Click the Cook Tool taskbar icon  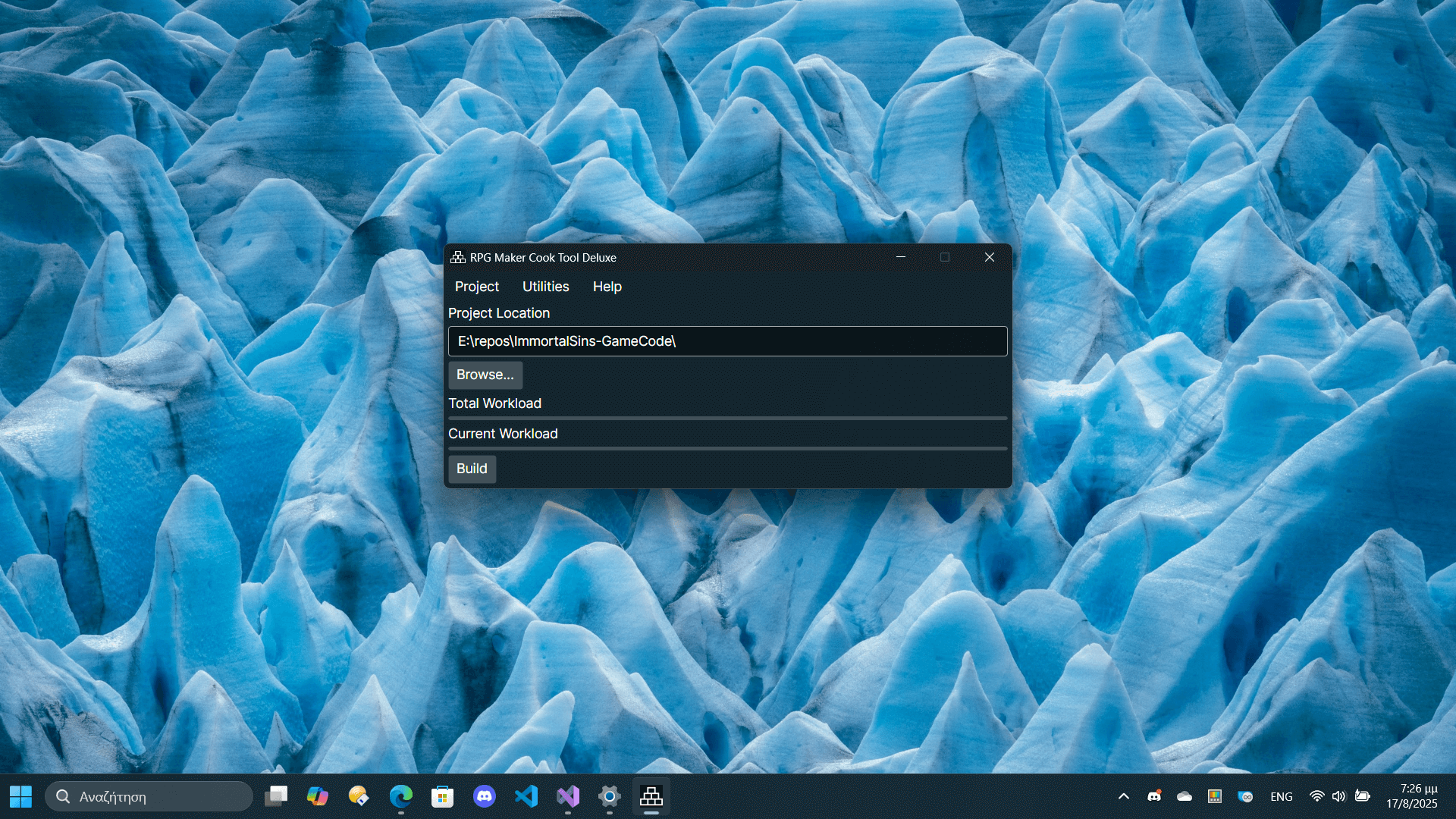[x=651, y=796]
